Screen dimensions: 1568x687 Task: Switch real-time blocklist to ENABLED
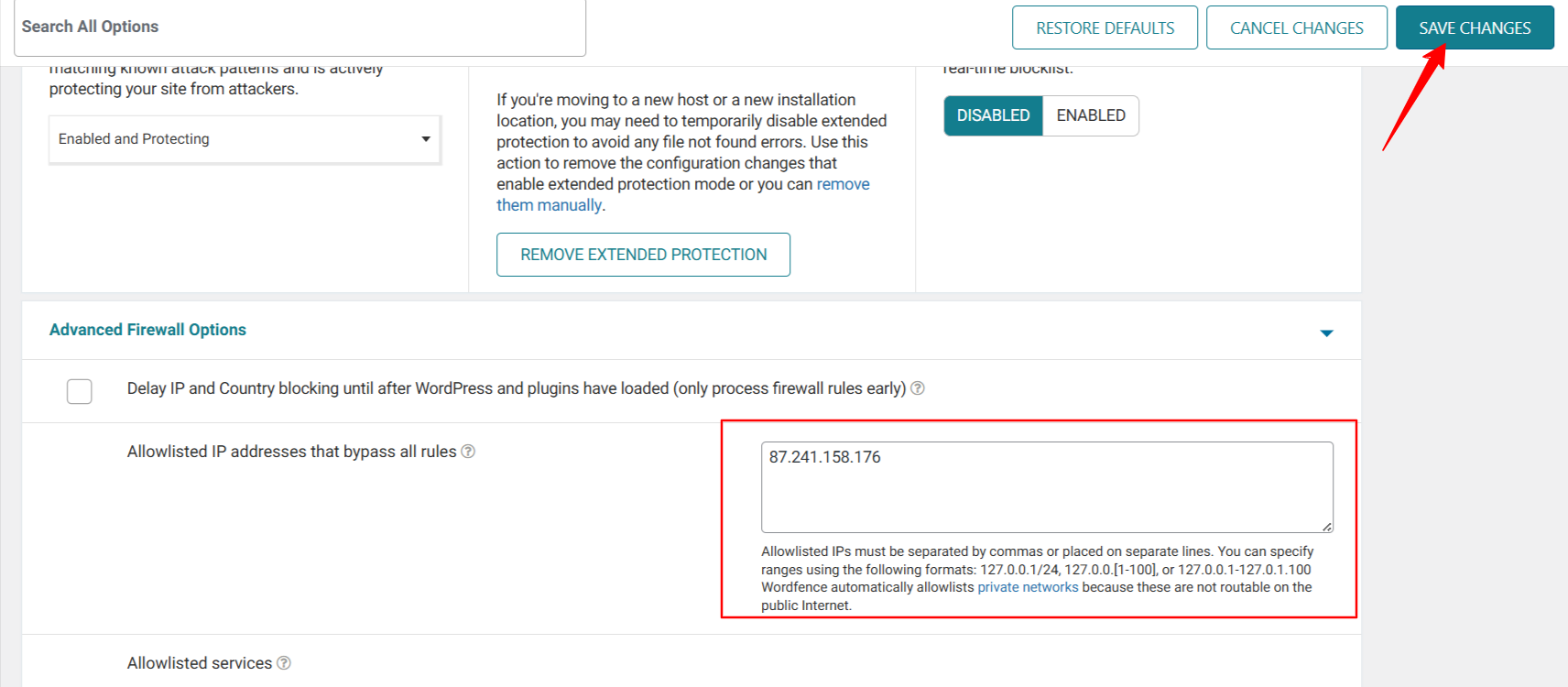click(1091, 115)
